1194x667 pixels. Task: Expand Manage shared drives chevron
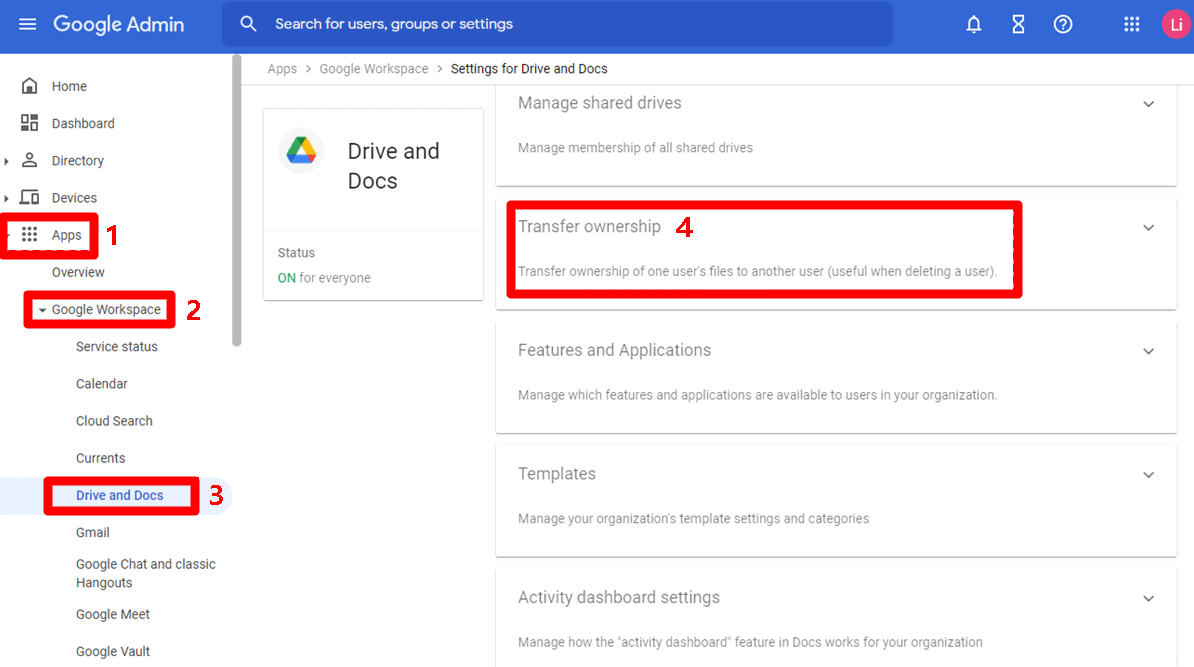1148,104
